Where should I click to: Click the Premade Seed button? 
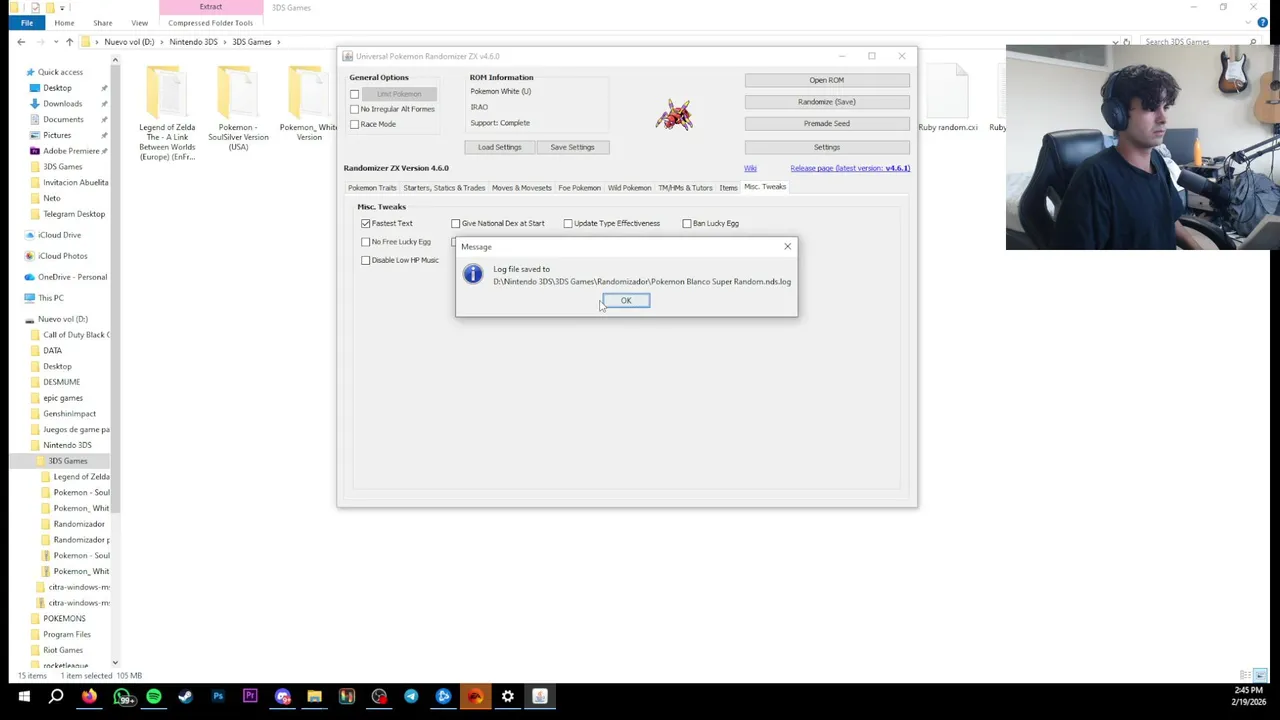pos(827,124)
